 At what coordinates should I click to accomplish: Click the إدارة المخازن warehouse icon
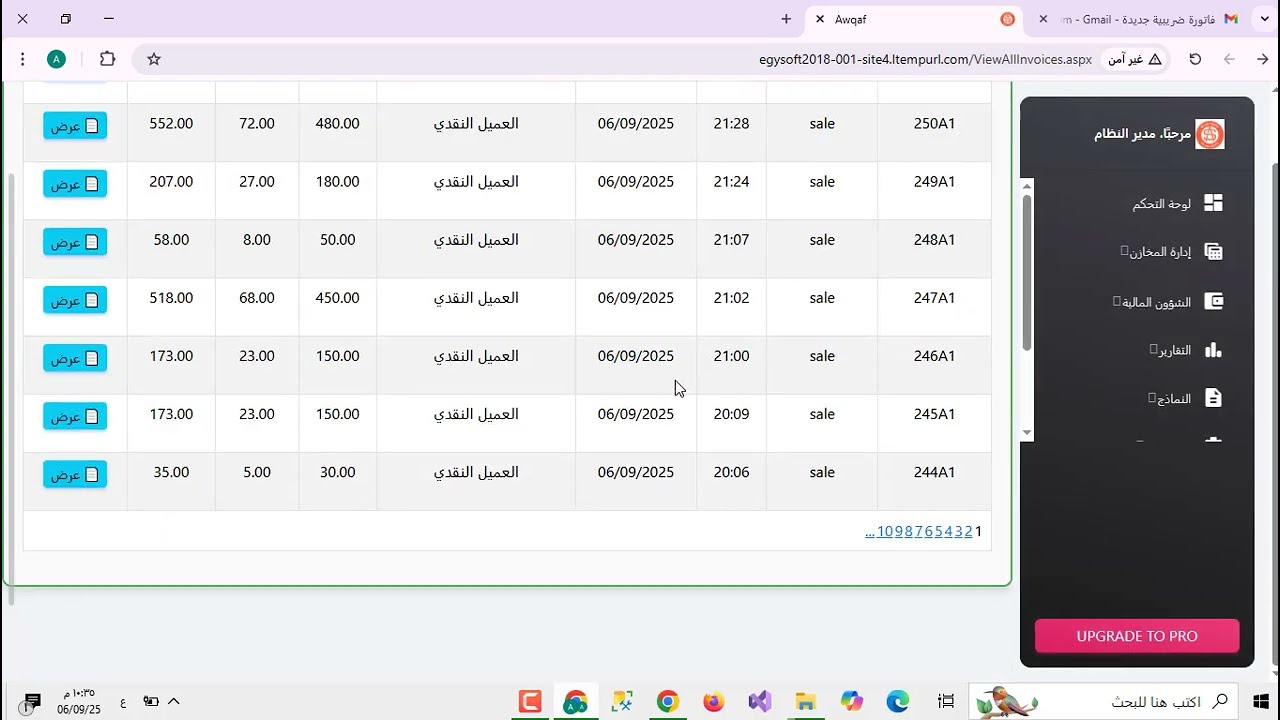pyautogui.click(x=1213, y=252)
